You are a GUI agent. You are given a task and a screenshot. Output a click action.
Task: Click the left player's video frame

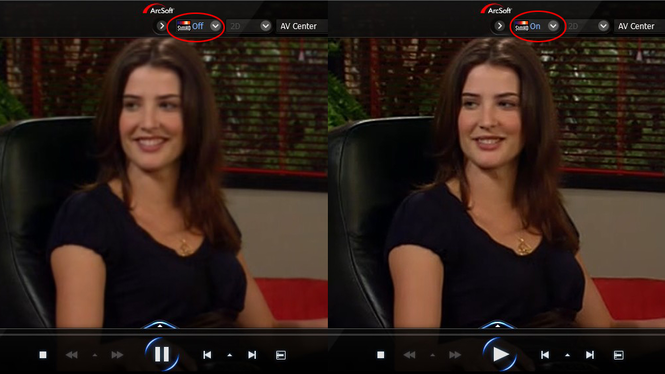pyautogui.click(x=164, y=182)
